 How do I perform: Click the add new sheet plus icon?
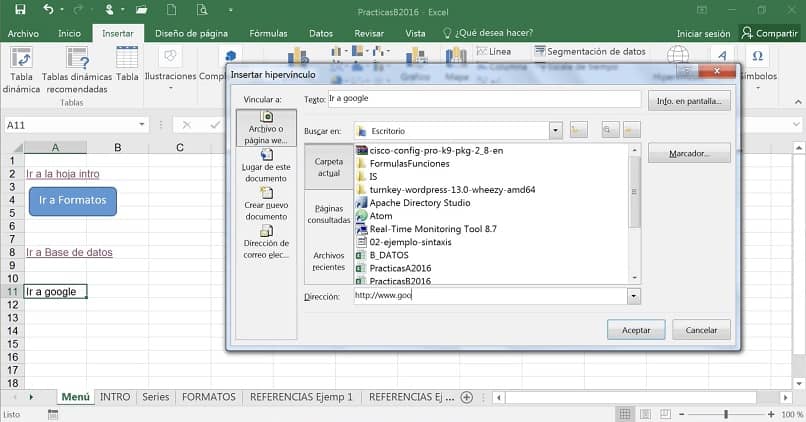tap(467, 397)
